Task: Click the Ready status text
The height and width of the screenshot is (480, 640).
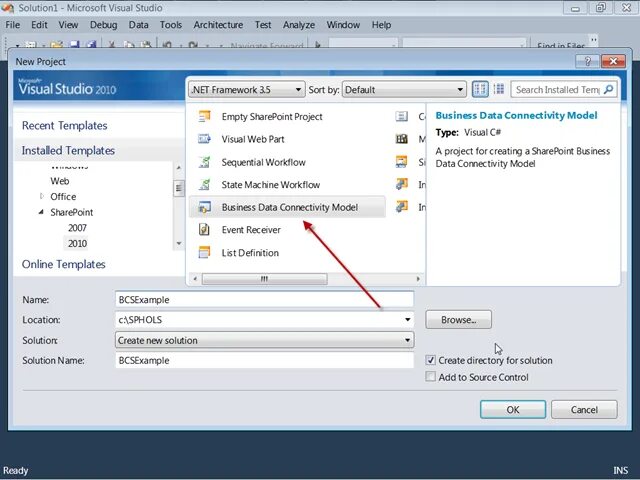Action: tap(16, 471)
